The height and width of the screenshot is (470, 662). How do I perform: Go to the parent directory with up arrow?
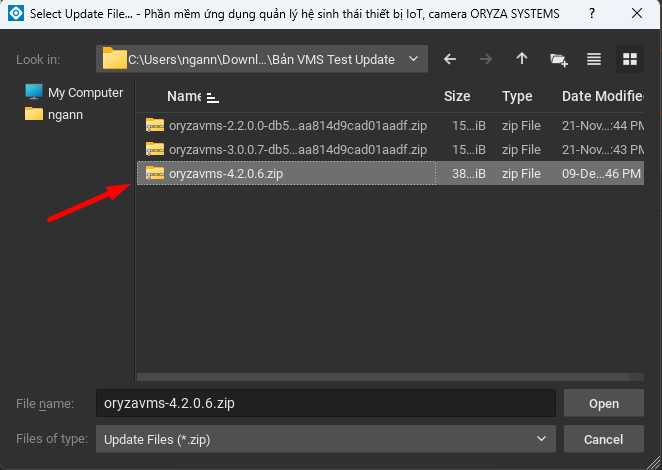[x=522, y=59]
